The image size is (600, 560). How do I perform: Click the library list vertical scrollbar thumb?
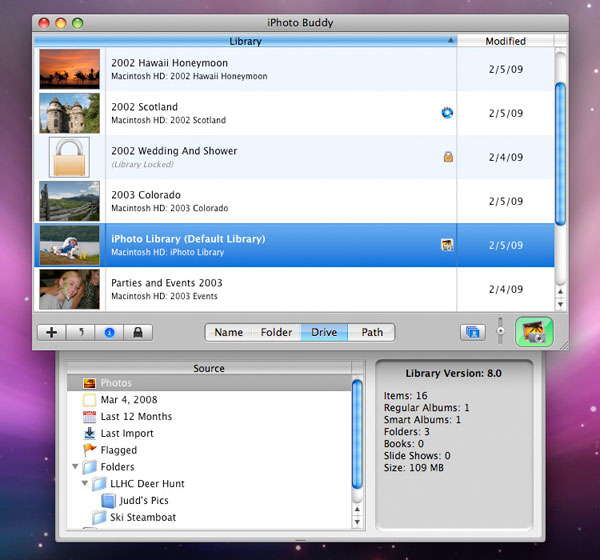[x=560, y=154]
